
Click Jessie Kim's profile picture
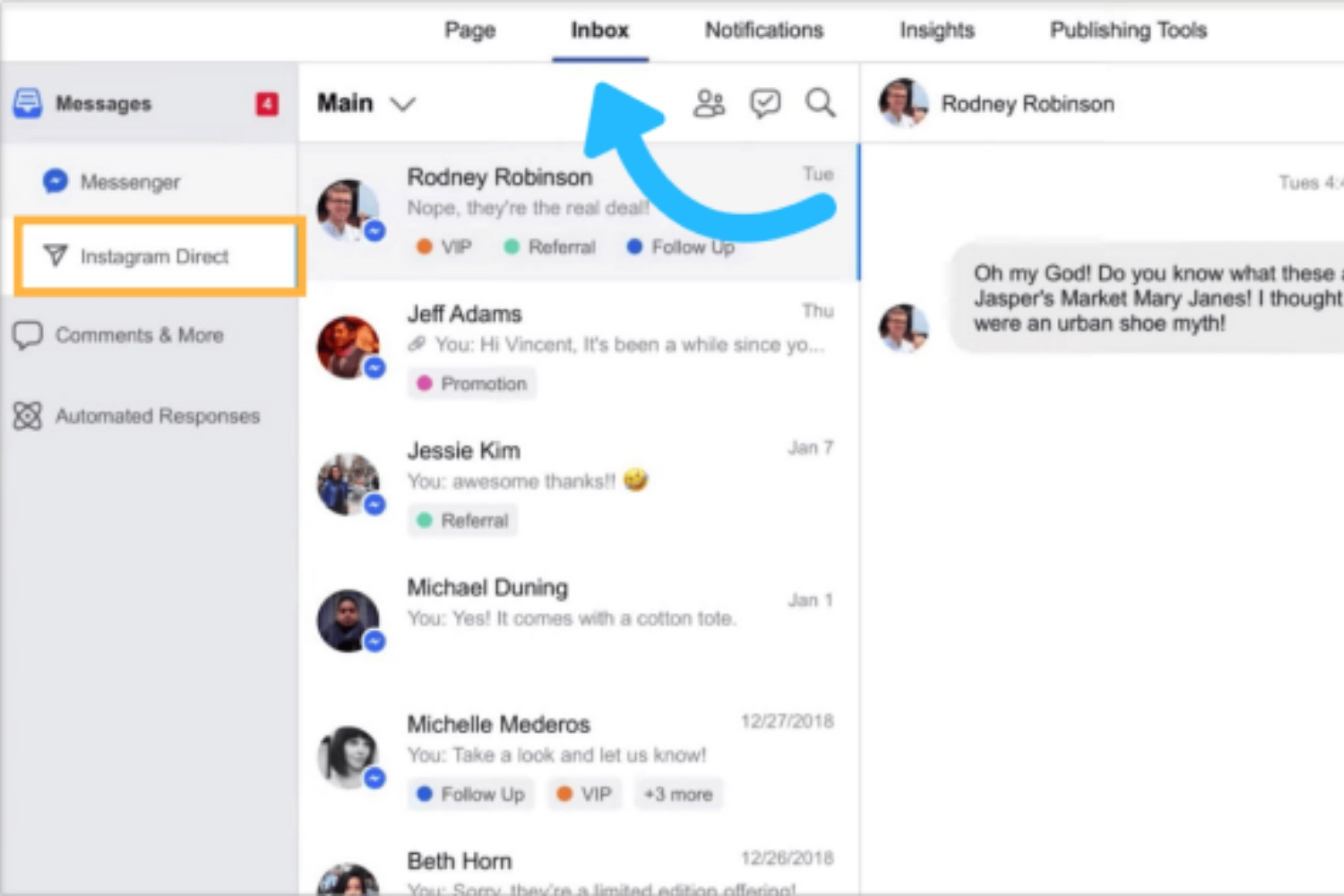pyautogui.click(x=349, y=484)
